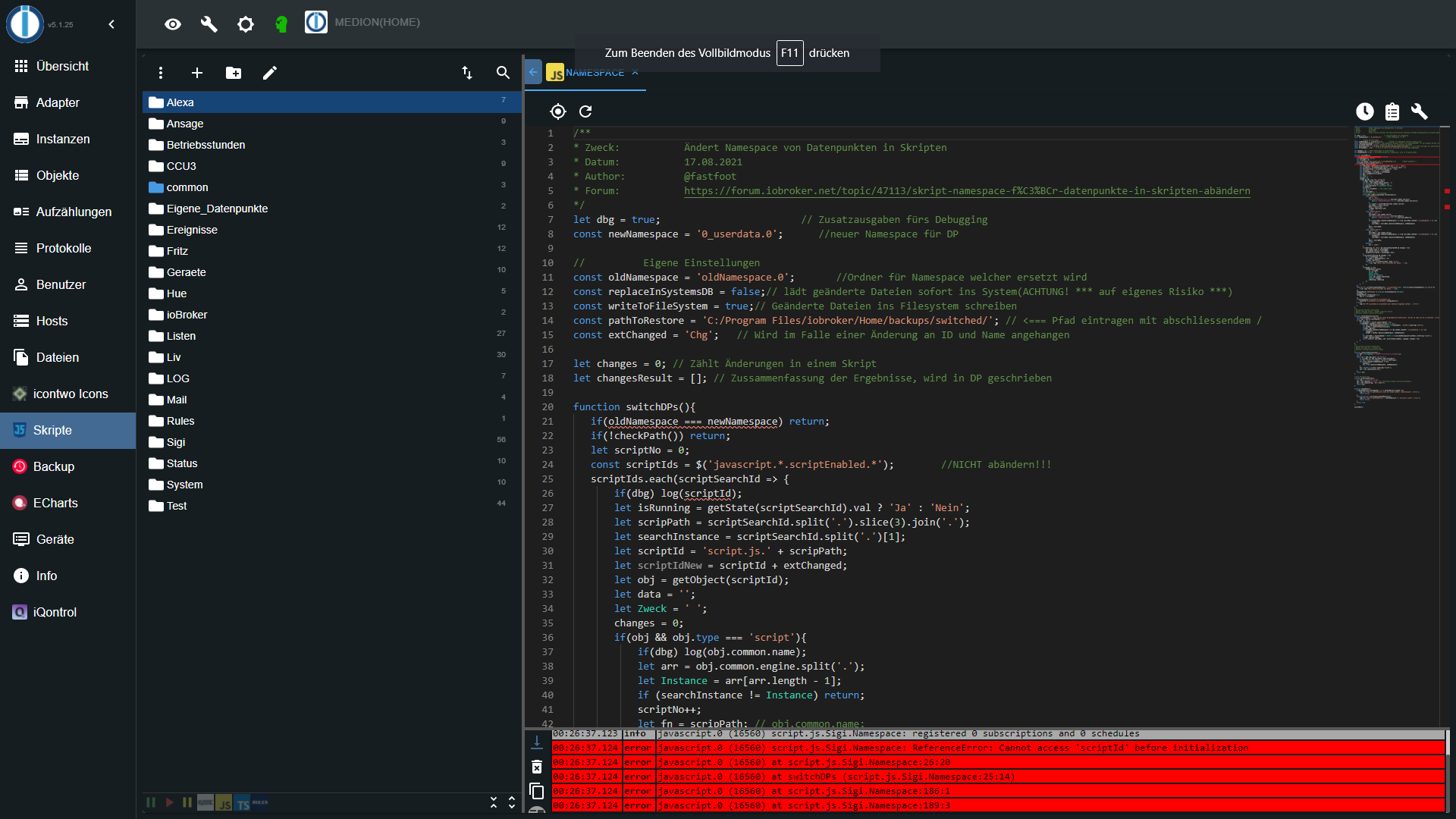Open editor settings wrench icon

1420,111
